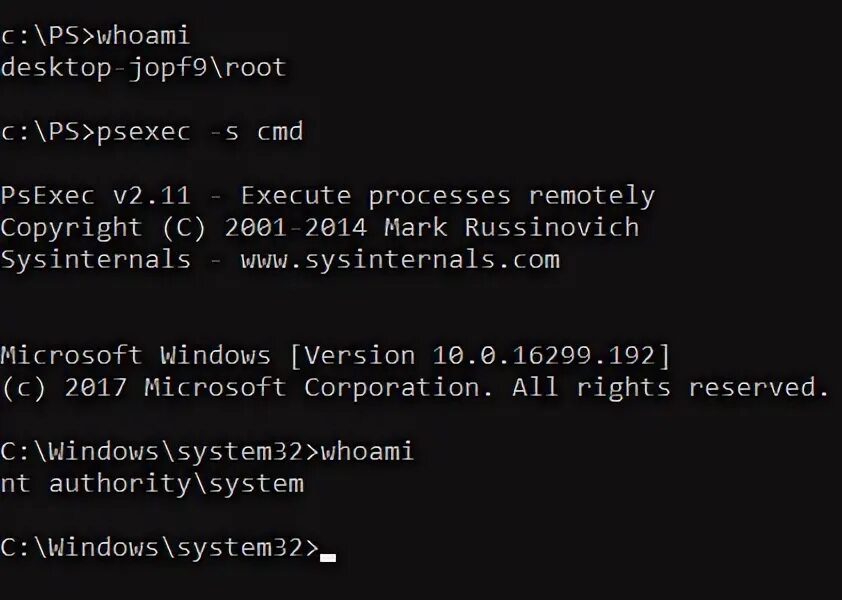The width and height of the screenshot is (842, 600).
Task: Click the word Sysinternals before the dash
Action: point(95,260)
